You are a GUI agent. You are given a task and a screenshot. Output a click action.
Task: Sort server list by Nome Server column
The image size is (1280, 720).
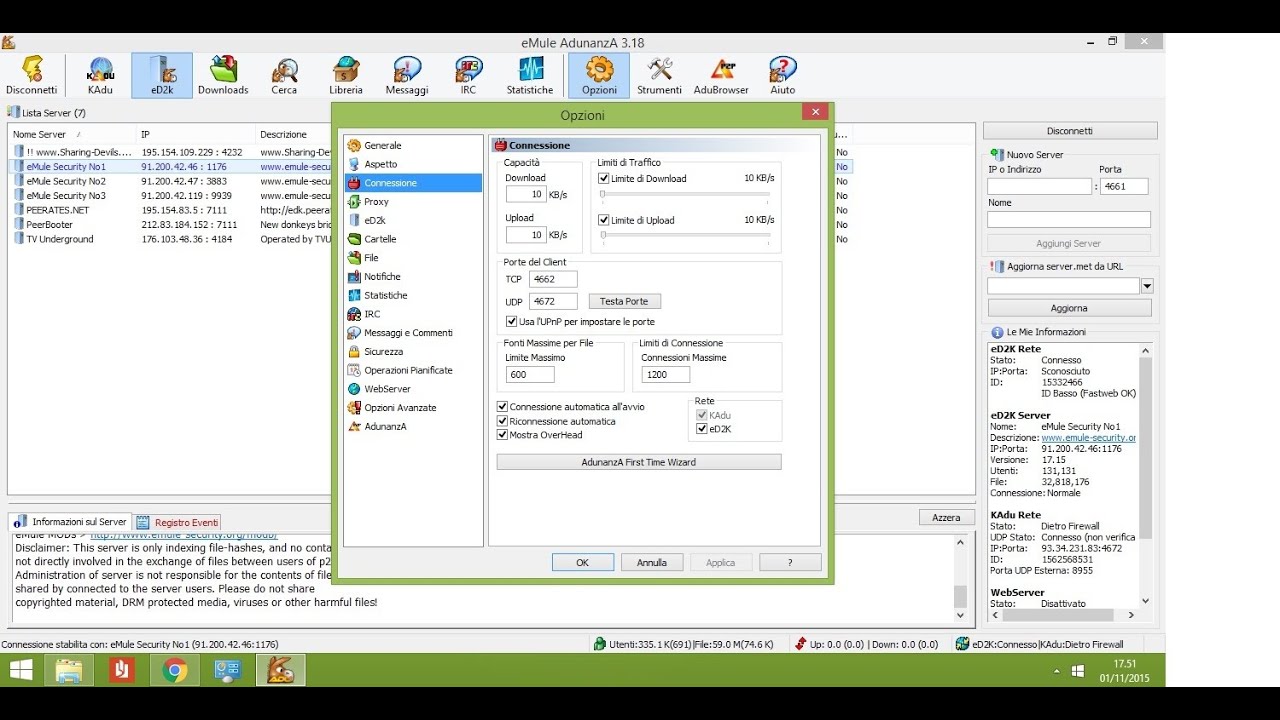(71, 134)
